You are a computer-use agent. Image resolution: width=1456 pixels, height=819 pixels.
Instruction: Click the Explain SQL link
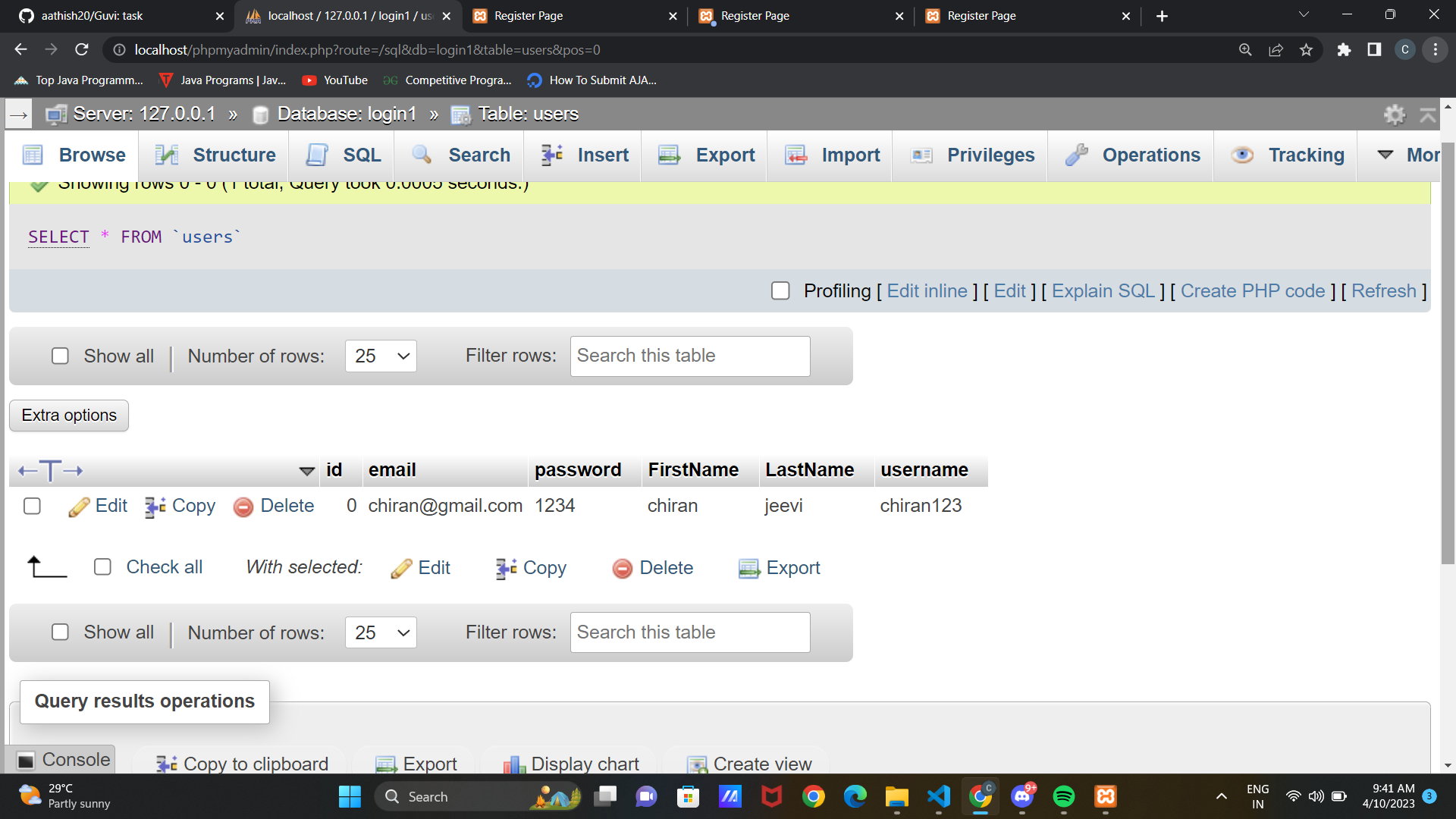pyautogui.click(x=1103, y=291)
